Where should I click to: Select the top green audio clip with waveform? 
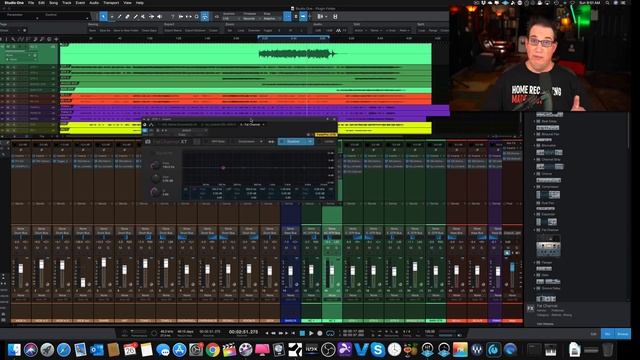pyautogui.click(x=246, y=53)
